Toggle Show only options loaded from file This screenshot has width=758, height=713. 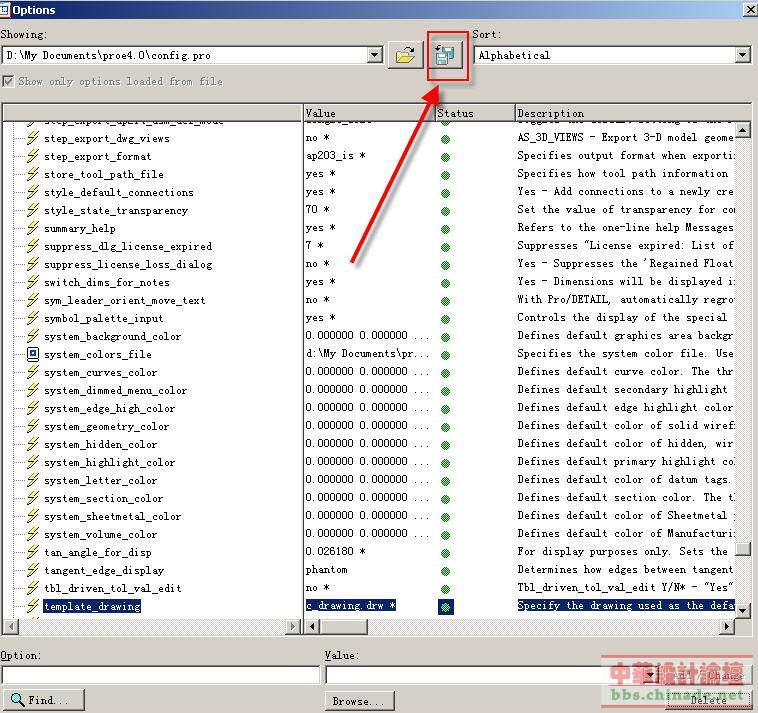click(8, 81)
